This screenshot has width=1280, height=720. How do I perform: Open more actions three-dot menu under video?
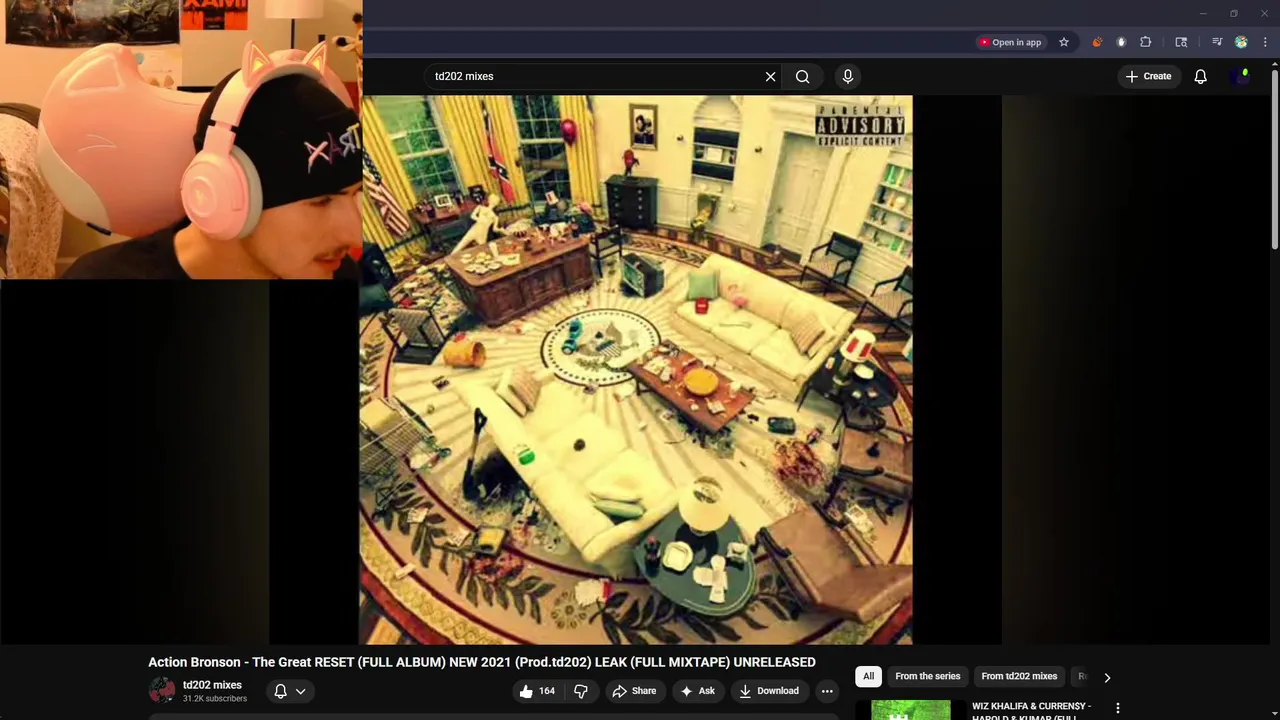coord(827,691)
